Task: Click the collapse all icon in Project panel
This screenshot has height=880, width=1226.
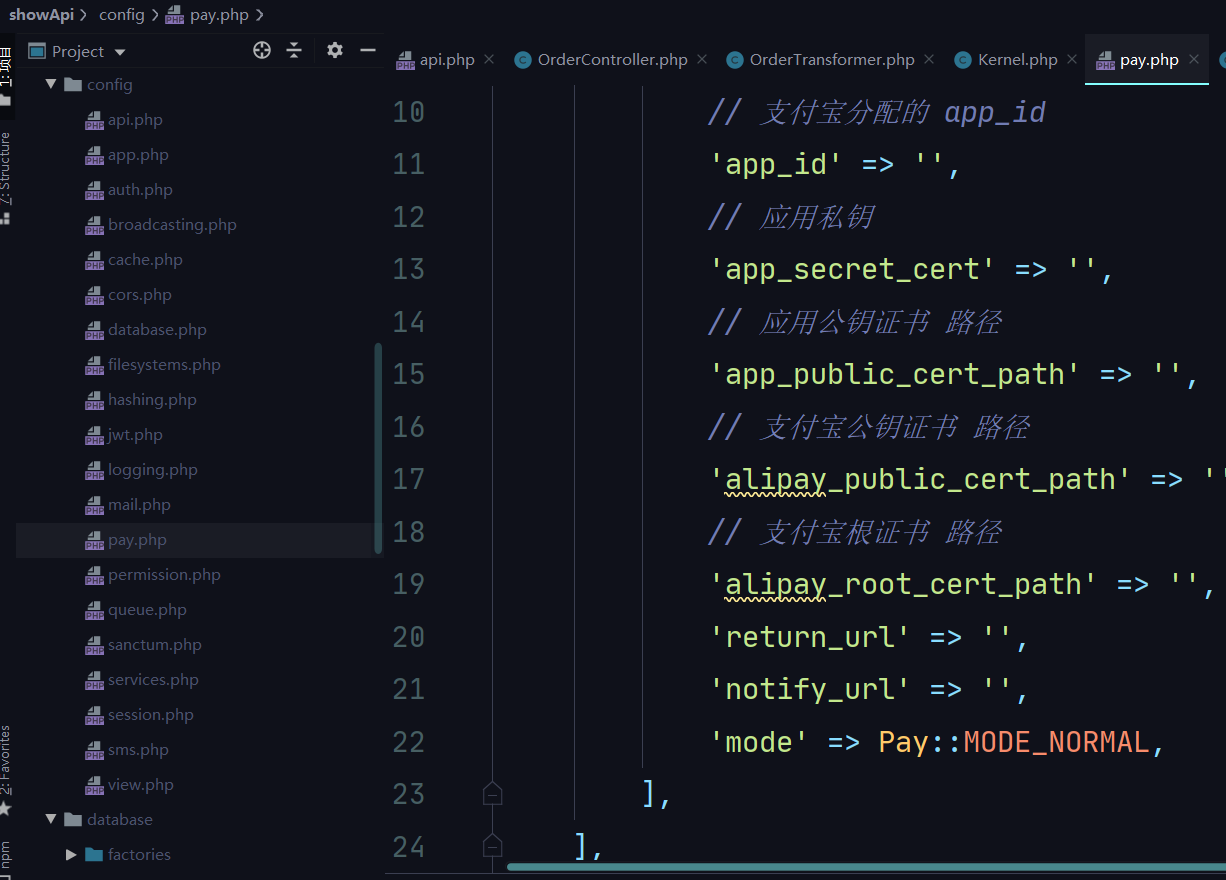Action: click(294, 51)
